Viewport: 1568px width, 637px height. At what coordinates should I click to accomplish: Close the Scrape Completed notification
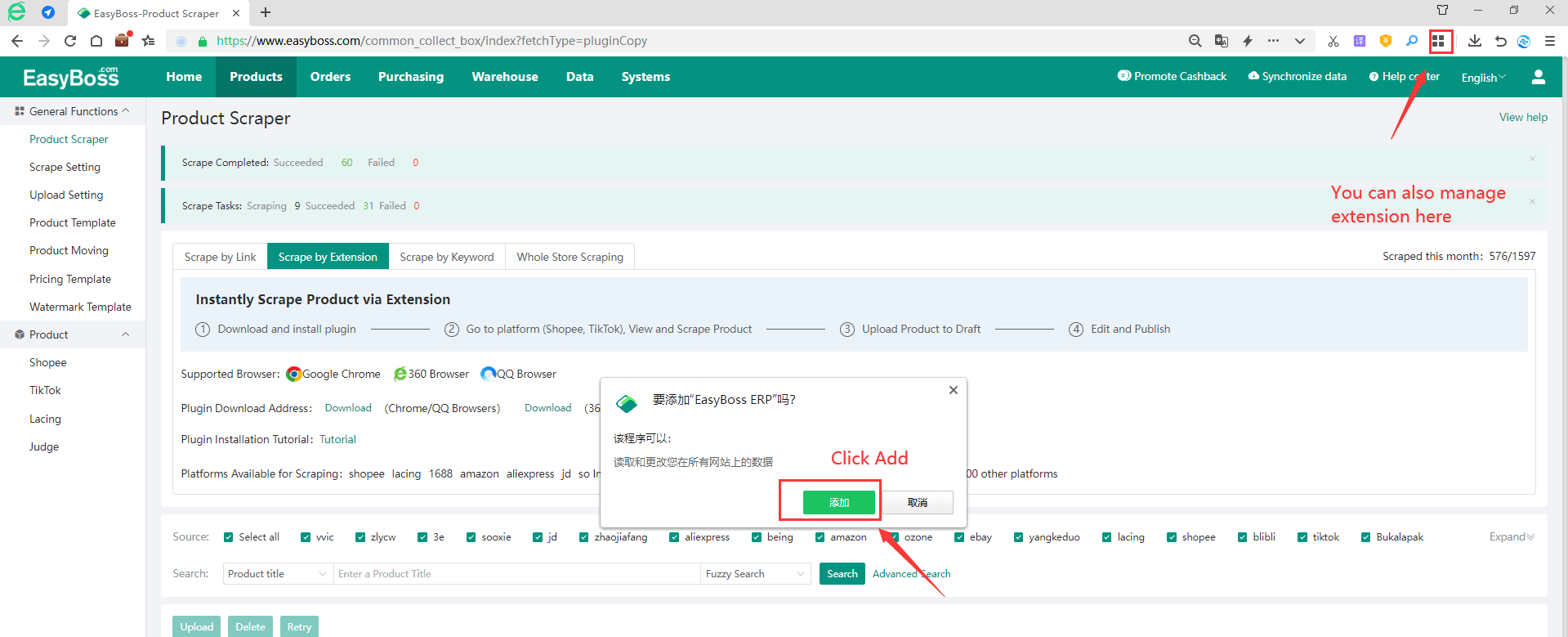click(1532, 159)
